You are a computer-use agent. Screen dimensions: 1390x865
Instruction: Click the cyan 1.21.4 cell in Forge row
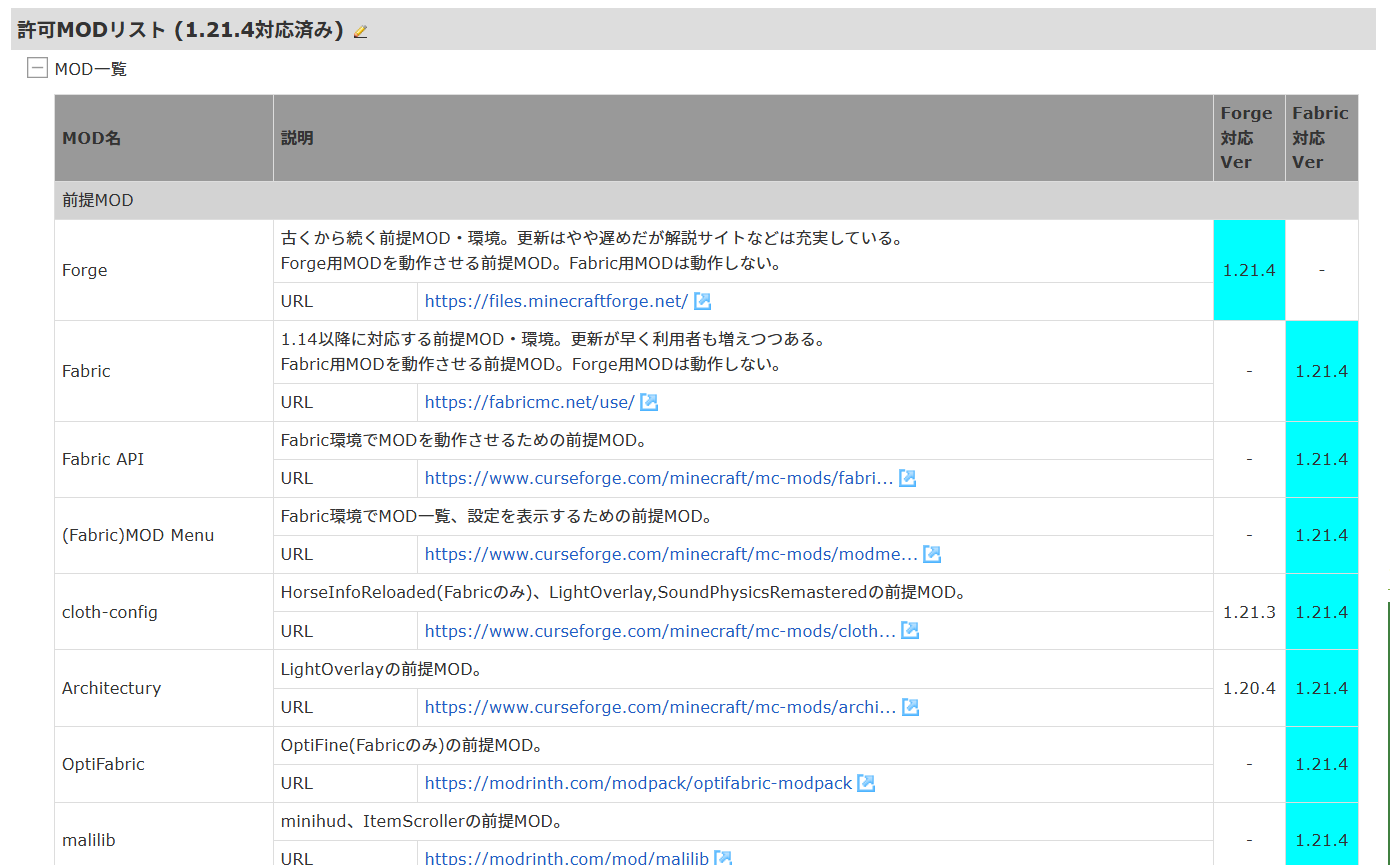tap(1249, 270)
